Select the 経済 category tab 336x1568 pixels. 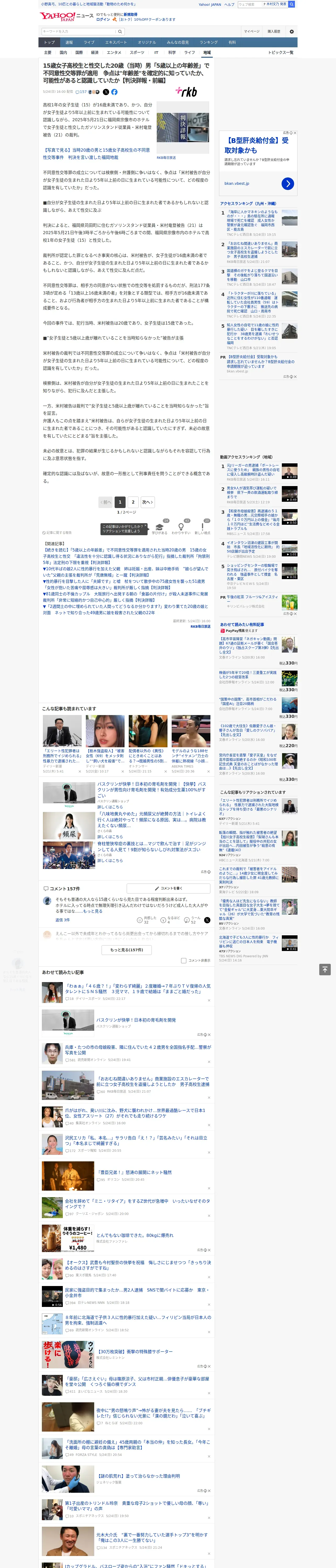(94, 52)
